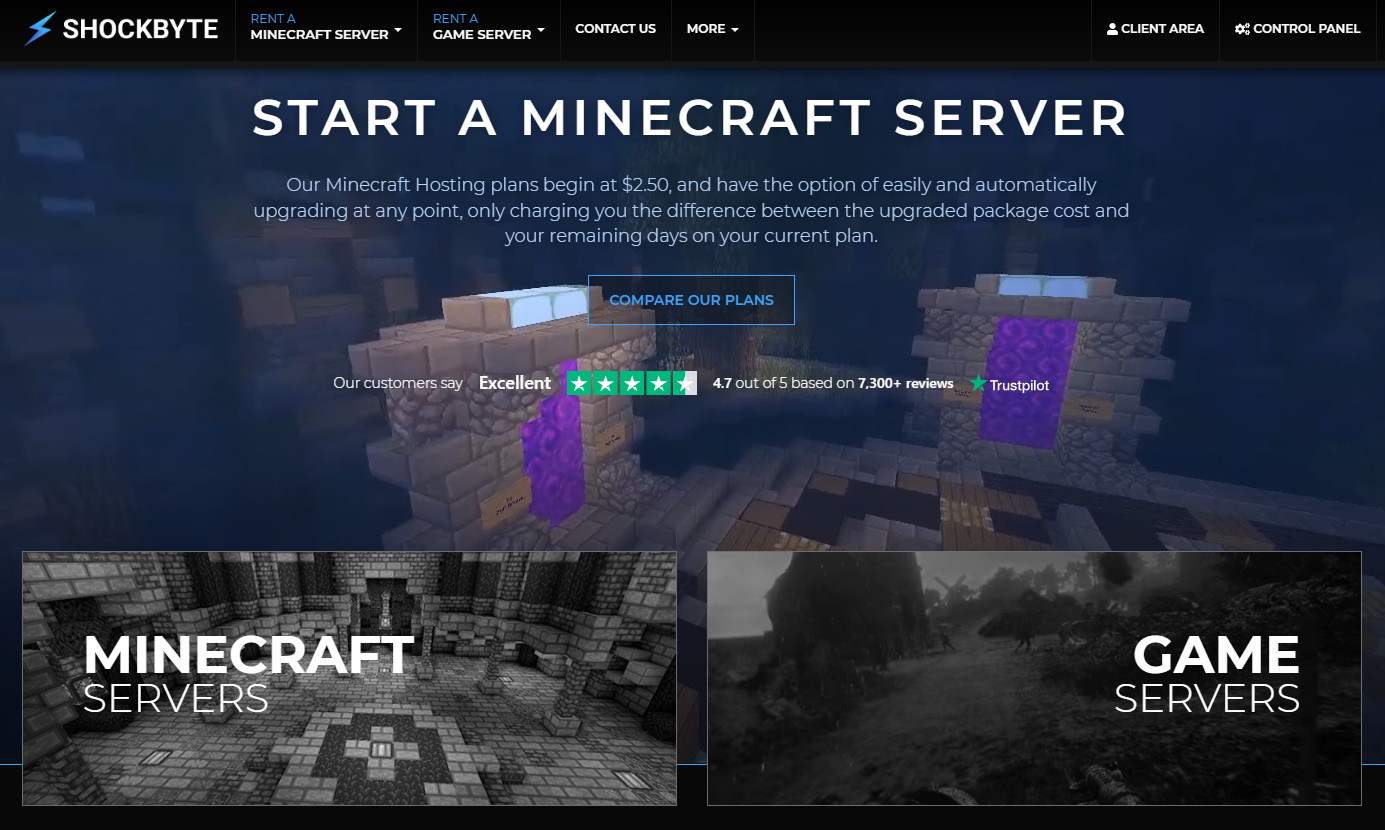Click the Compare Our Plans button
1385x830 pixels.
(691, 300)
